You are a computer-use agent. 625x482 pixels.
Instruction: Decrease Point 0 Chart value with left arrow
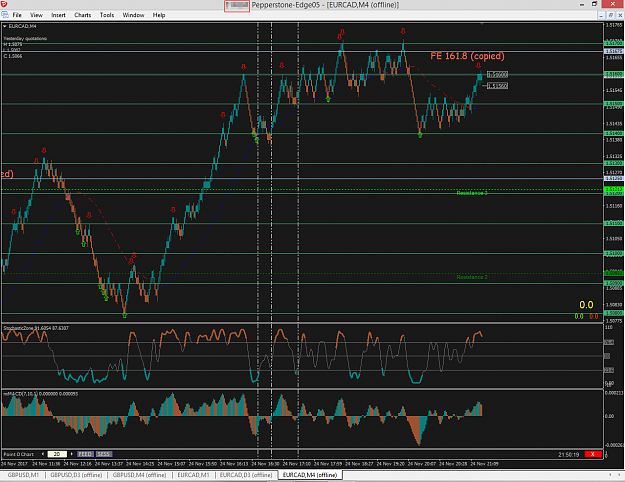click(43, 454)
